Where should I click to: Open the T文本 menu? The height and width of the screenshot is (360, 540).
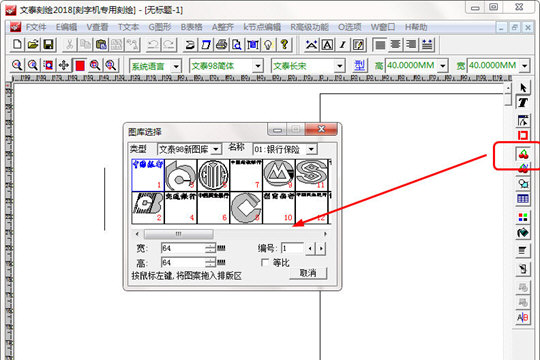(x=128, y=27)
